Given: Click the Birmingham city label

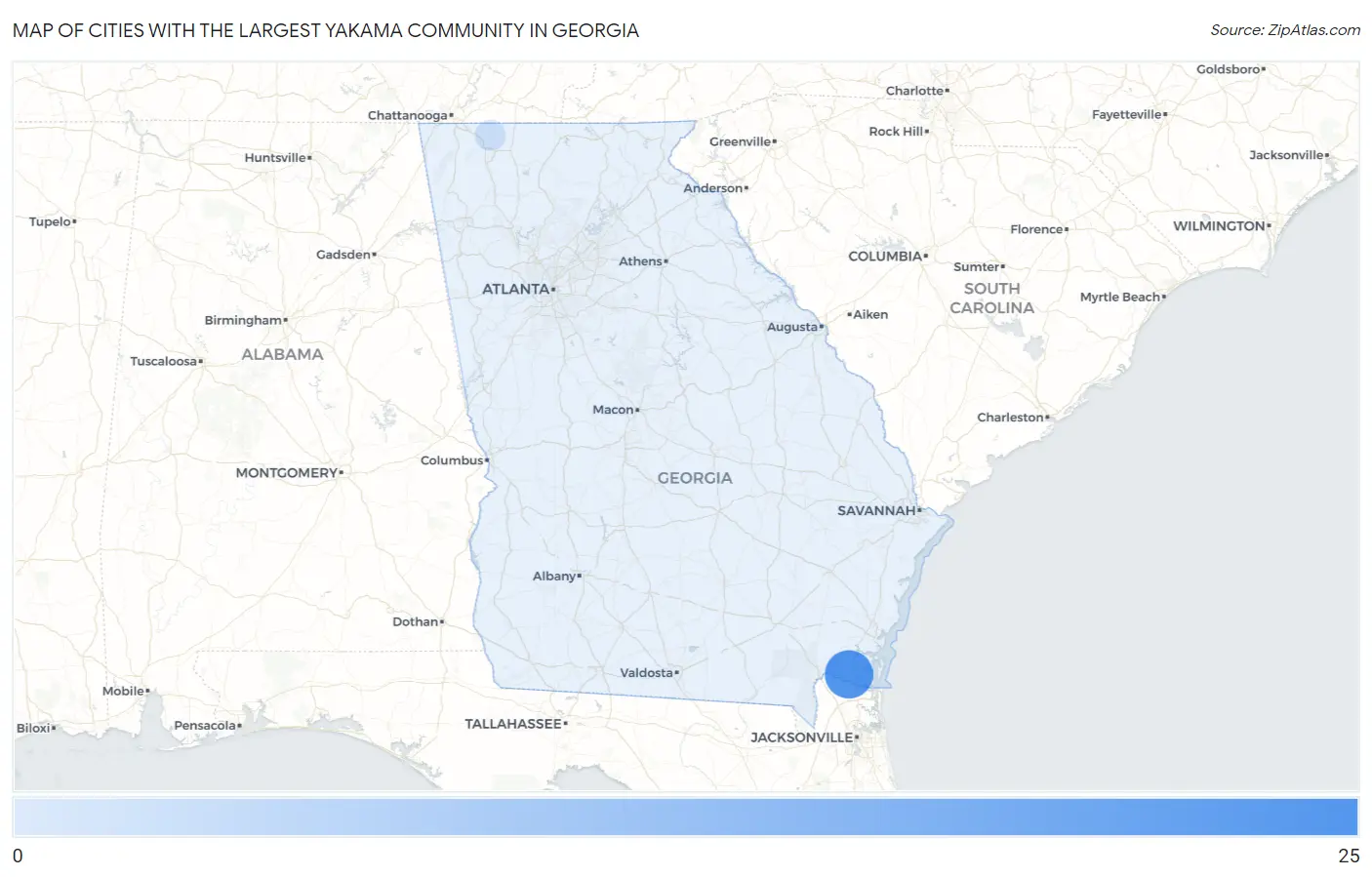Looking at the screenshot, I should tap(243, 320).
